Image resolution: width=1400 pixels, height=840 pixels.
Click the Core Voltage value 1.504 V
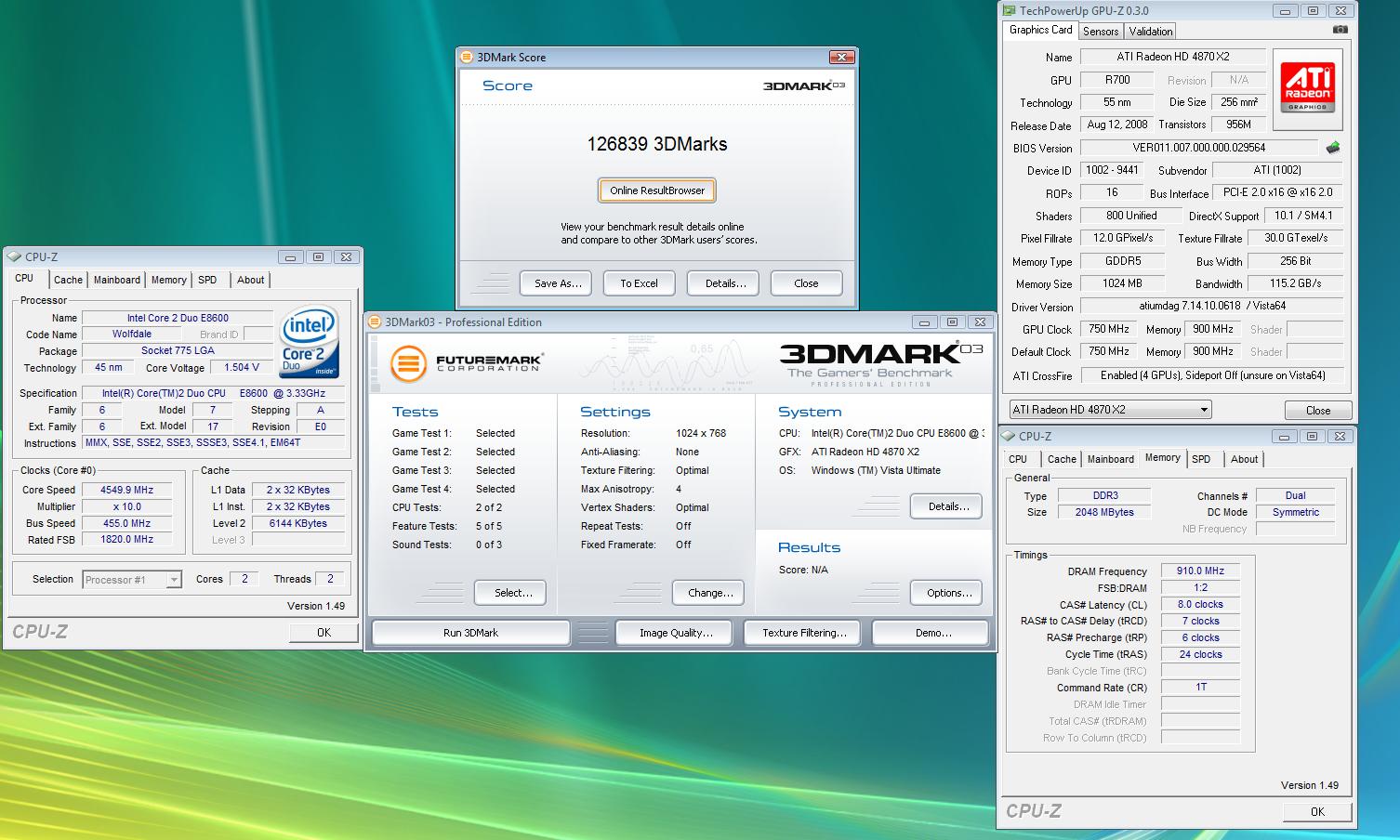pos(242,367)
